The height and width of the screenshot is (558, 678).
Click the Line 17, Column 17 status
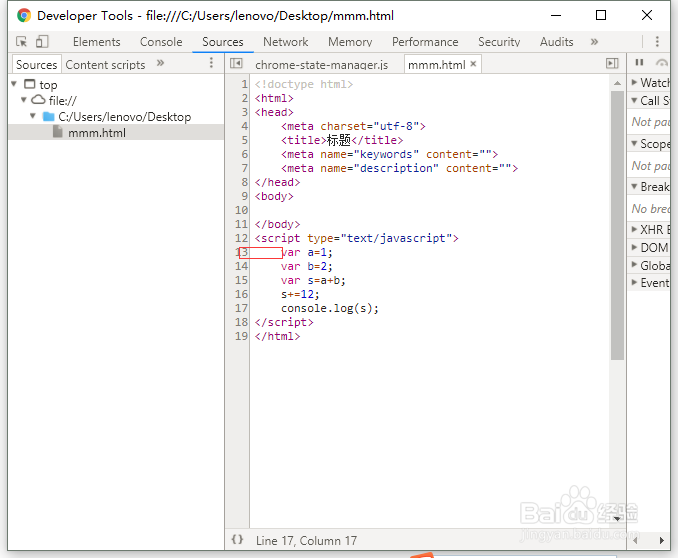click(x=306, y=540)
